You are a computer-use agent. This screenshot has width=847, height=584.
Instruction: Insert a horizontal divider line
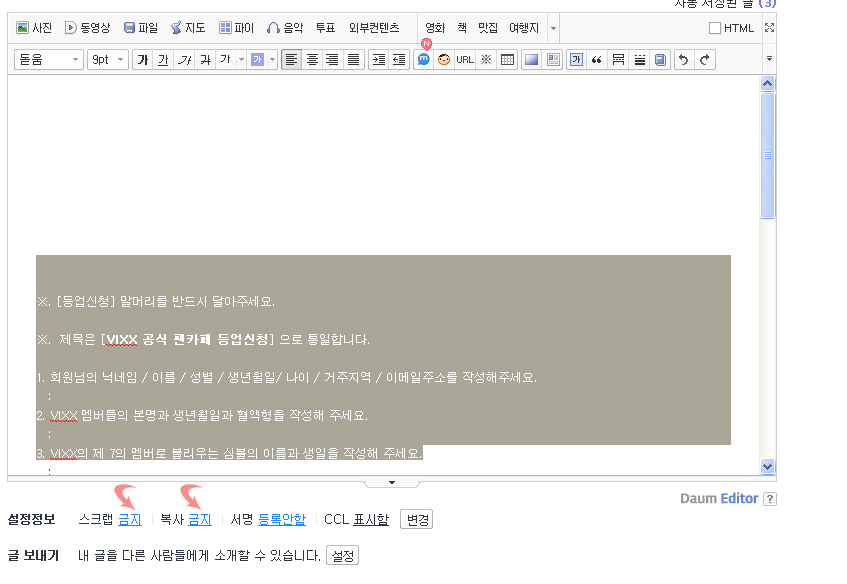pos(619,59)
